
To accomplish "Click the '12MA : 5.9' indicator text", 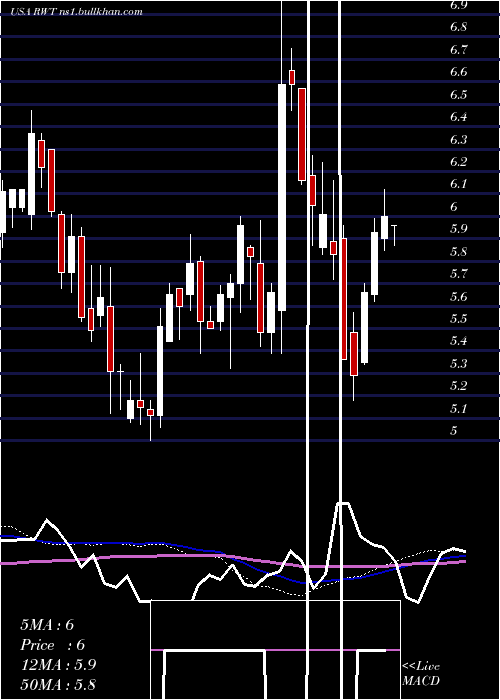I will (58, 665).
